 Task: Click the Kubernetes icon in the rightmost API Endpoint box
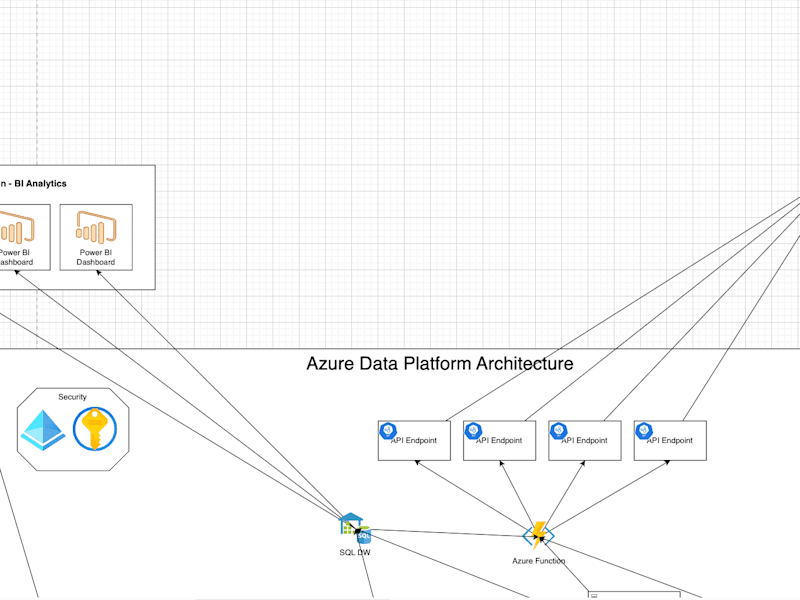(644, 431)
